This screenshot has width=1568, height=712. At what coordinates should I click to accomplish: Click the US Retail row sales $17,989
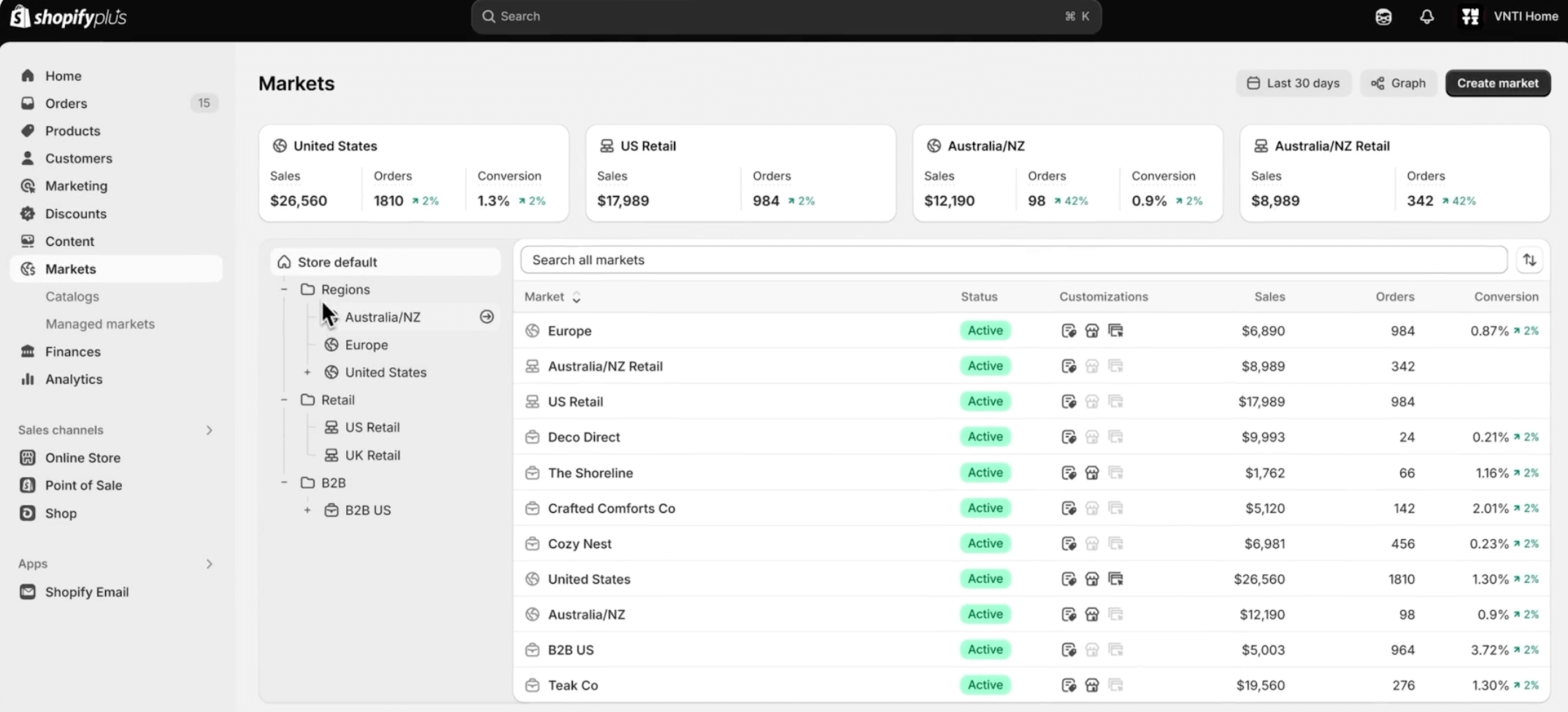(x=1261, y=402)
